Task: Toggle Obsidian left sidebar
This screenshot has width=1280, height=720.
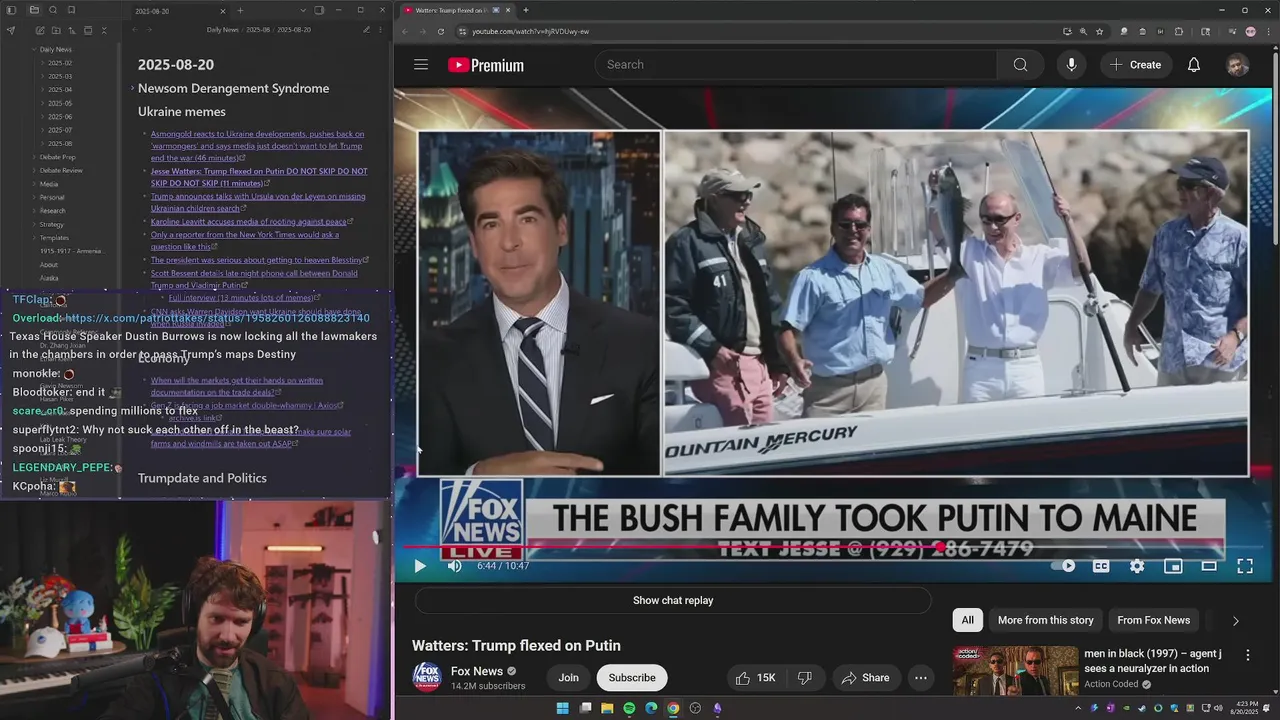Action: click(11, 10)
